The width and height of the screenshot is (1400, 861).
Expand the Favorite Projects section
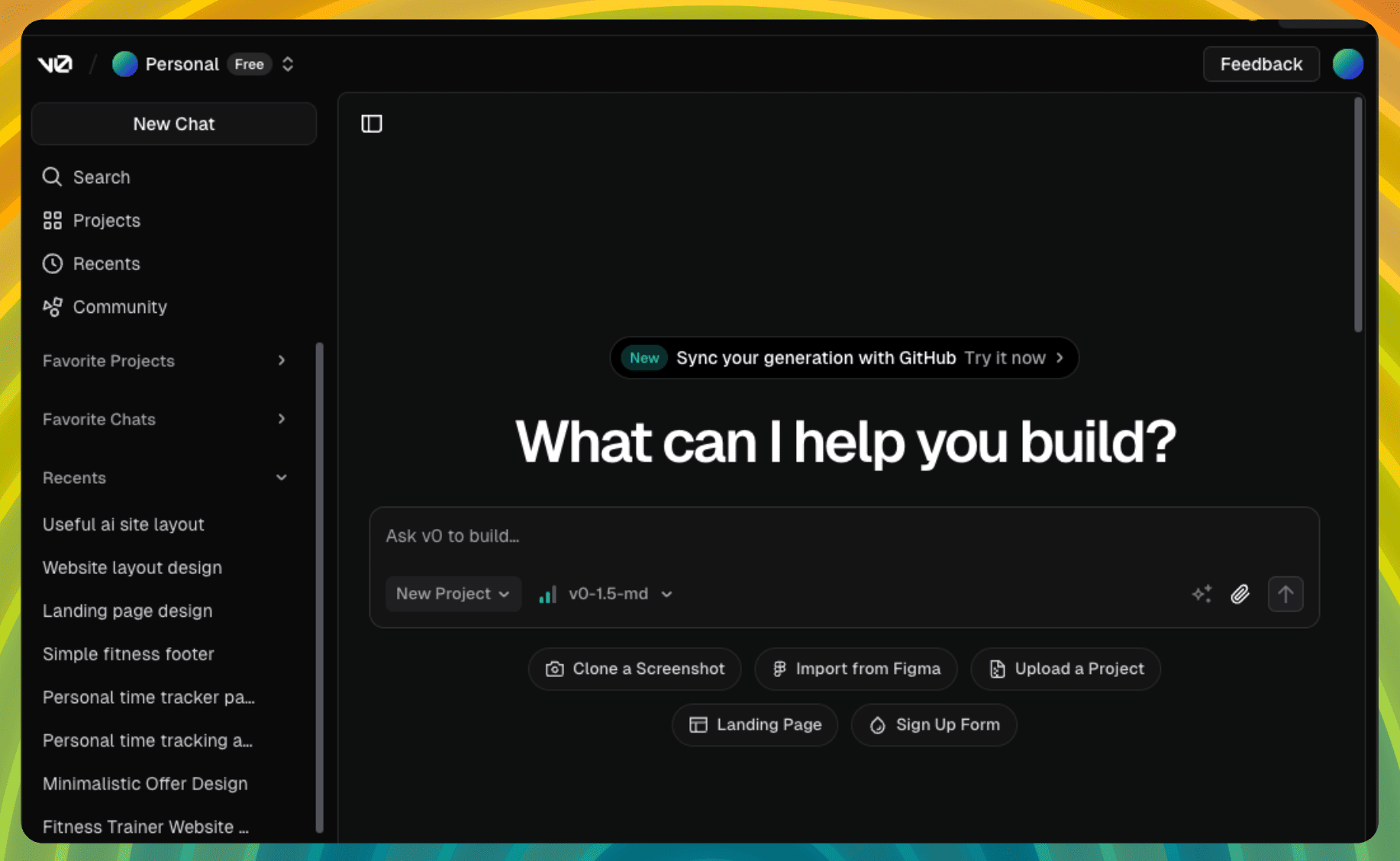pyautogui.click(x=281, y=361)
